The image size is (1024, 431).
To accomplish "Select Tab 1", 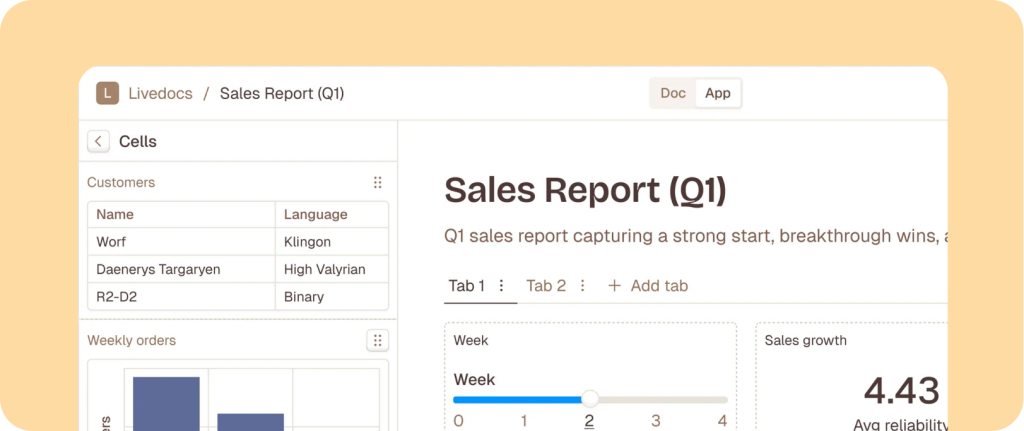I will coord(466,286).
